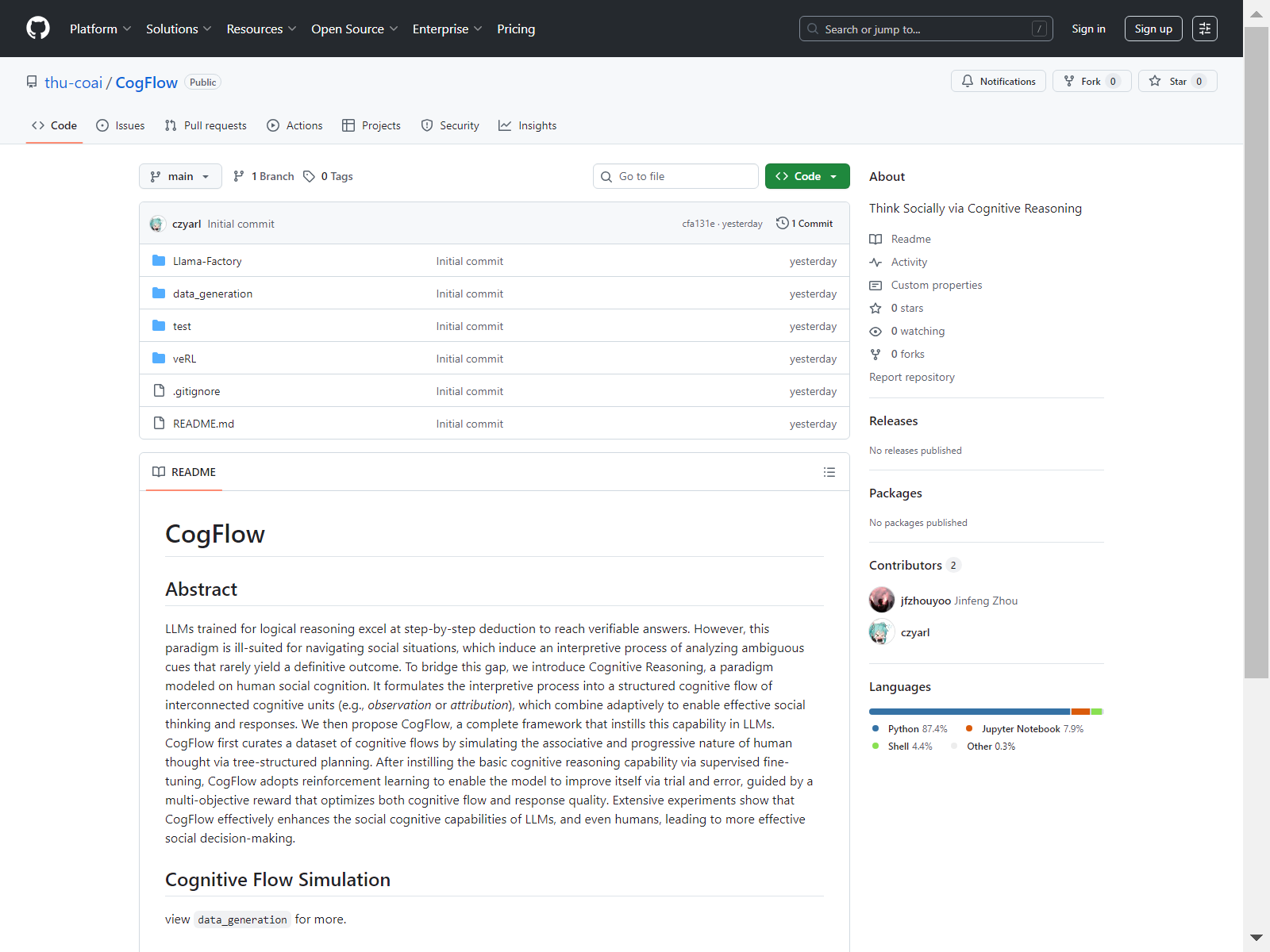Click the Python segment of languages bar
Image resolution: width=1270 pixels, height=952 pixels.
click(969, 712)
